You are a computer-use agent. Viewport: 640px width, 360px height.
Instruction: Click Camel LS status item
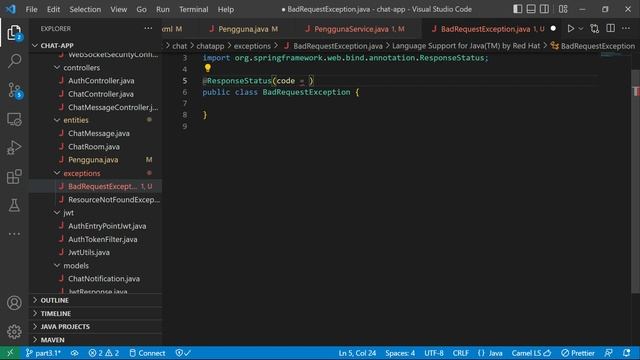[531, 353]
